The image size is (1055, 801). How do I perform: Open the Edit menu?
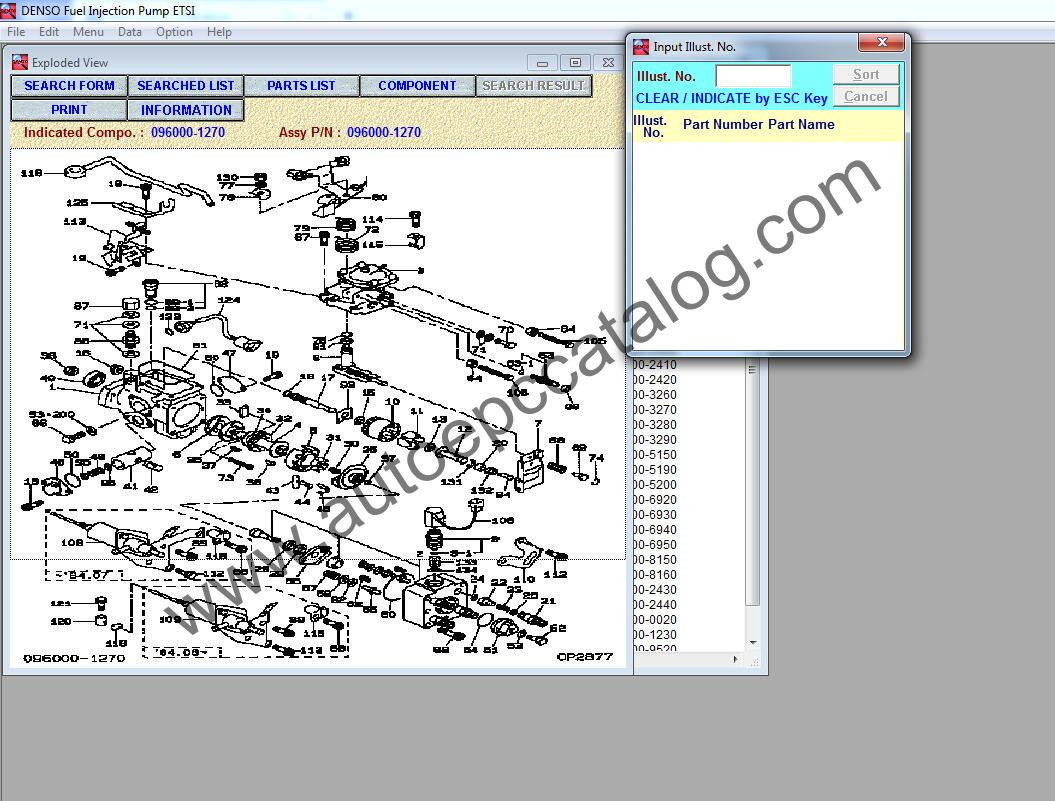coord(48,31)
